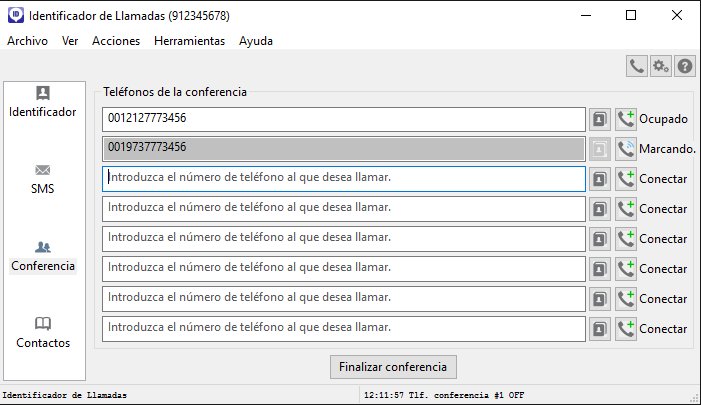This screenshot has height=405, width=701.
Task: Open the Identificador sidebar tab
Action: (43, 102)
